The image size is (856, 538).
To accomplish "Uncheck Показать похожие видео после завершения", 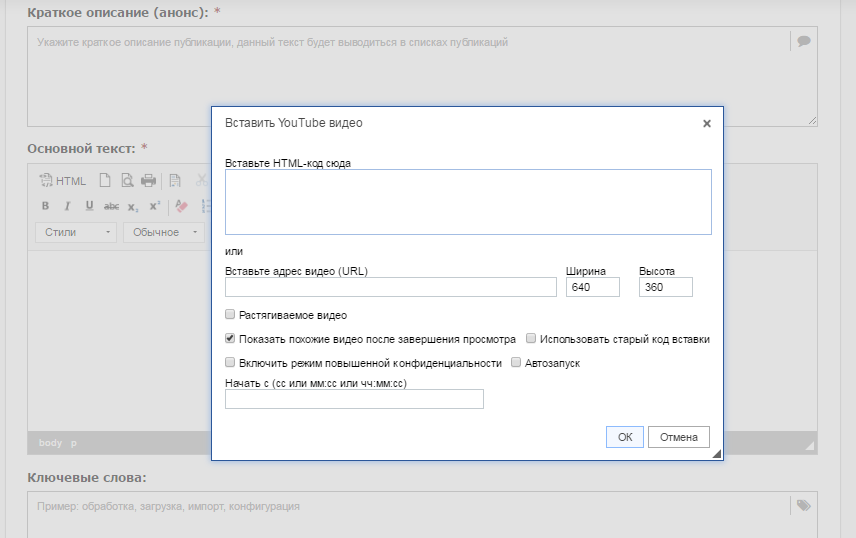I will (230, 338).
